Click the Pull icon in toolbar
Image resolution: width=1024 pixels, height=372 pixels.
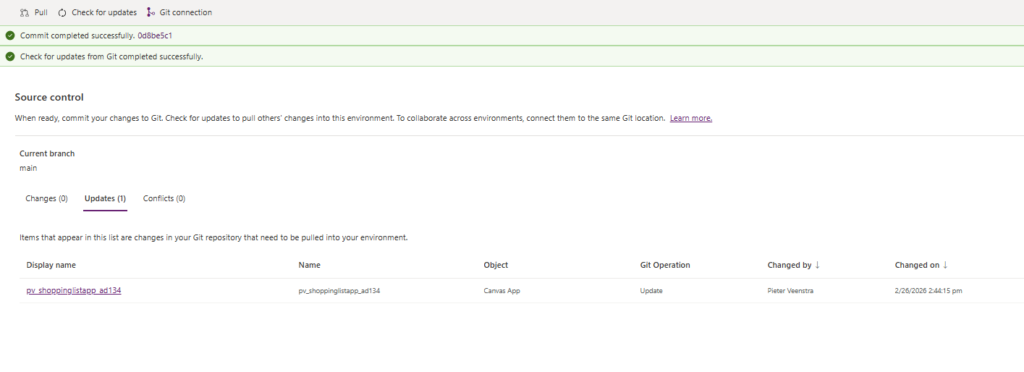(24, 12)
